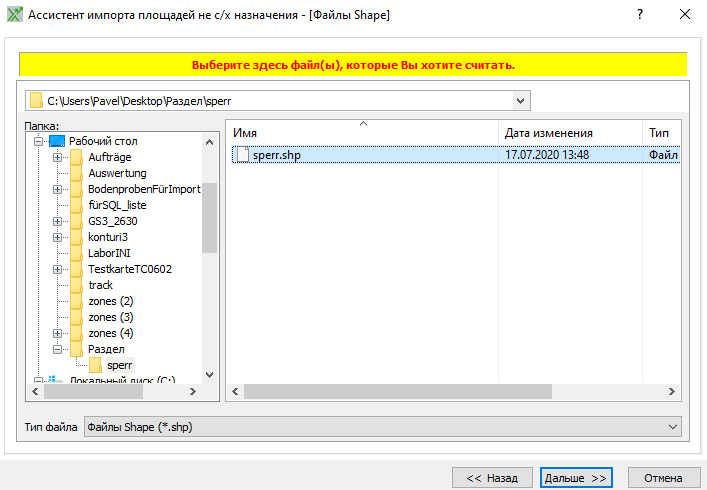This screenshot has height=490, width=707.
Task: Close the import assistant dialog
Action: (684, 14)
